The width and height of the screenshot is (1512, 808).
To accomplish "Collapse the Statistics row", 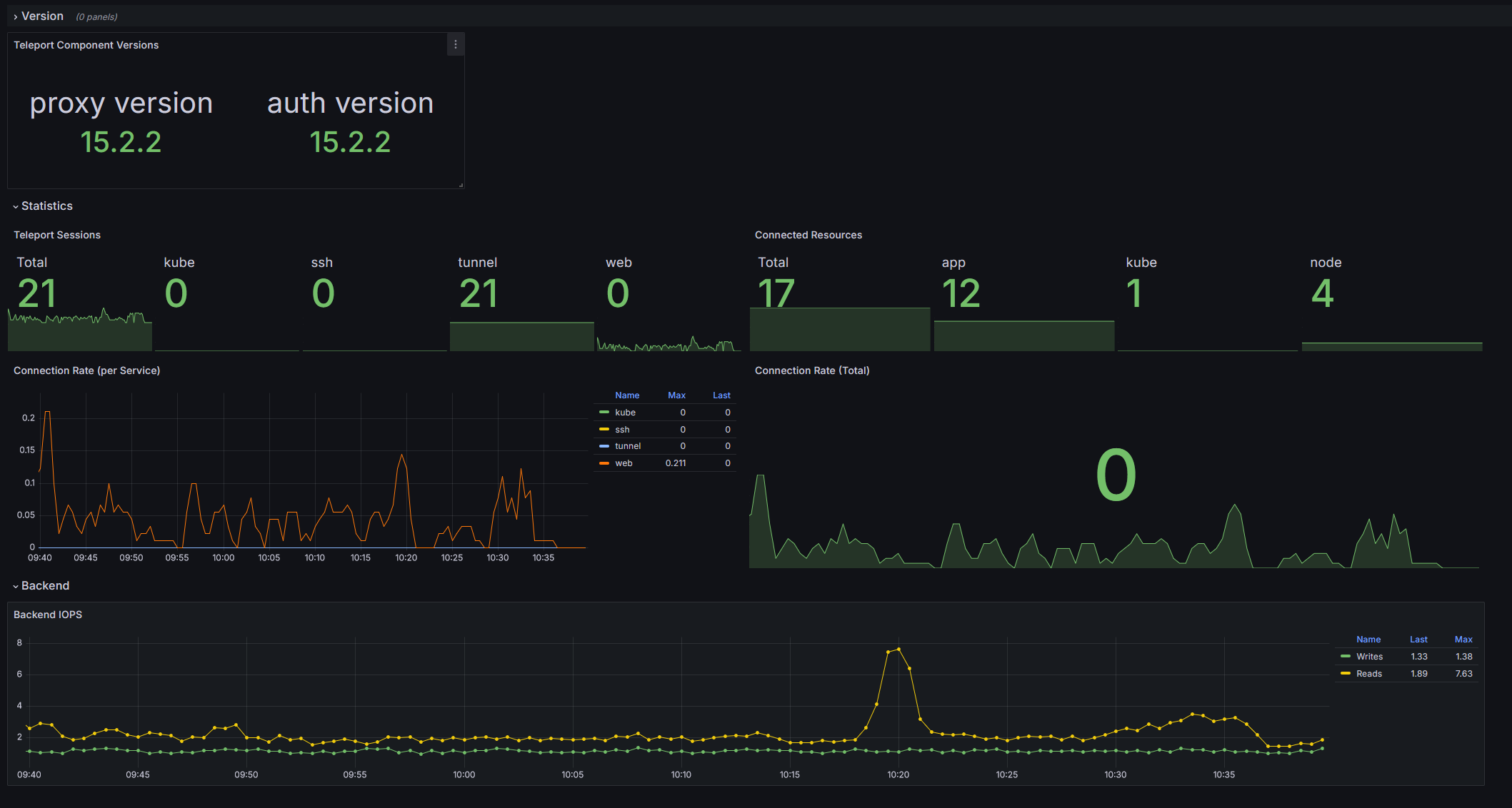I will 46,206.
